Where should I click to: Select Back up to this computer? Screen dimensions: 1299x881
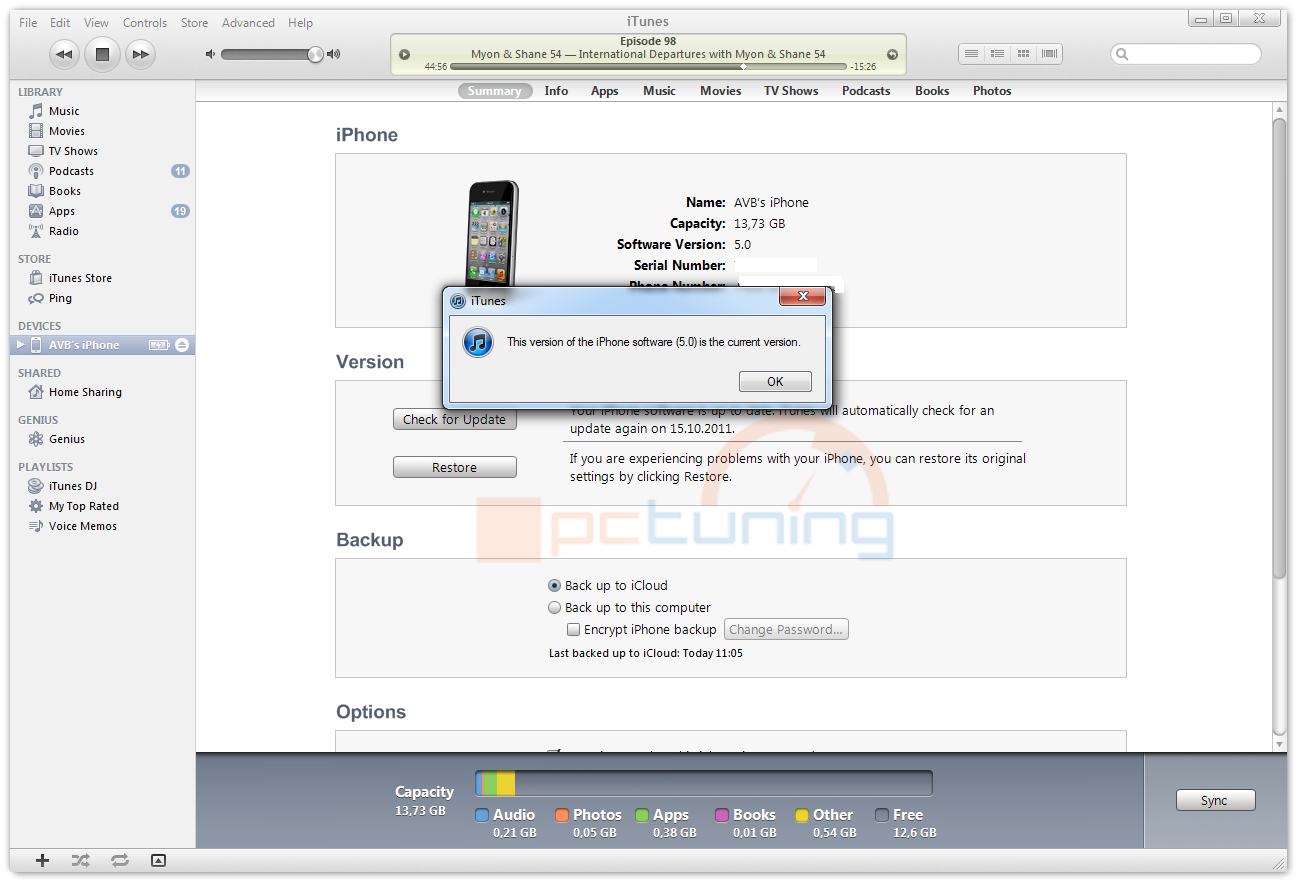coord(554,607)
